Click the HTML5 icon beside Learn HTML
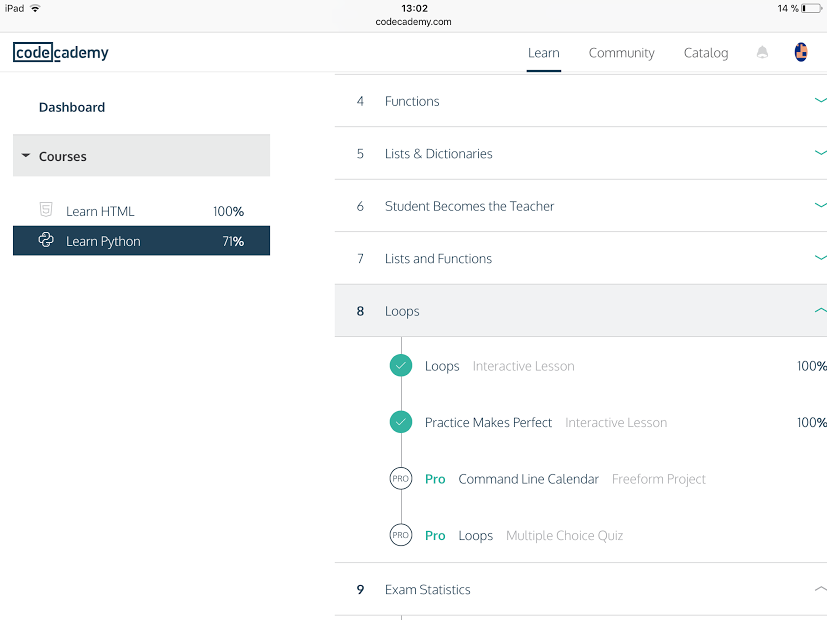 pyautogui.click(x=46, y=210)
